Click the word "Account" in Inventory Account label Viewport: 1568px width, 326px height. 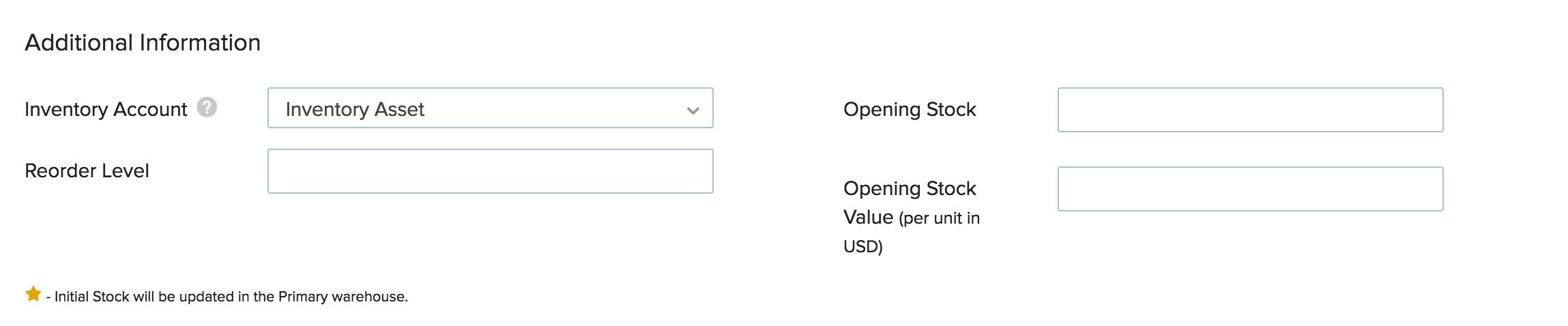click(150, 109)
